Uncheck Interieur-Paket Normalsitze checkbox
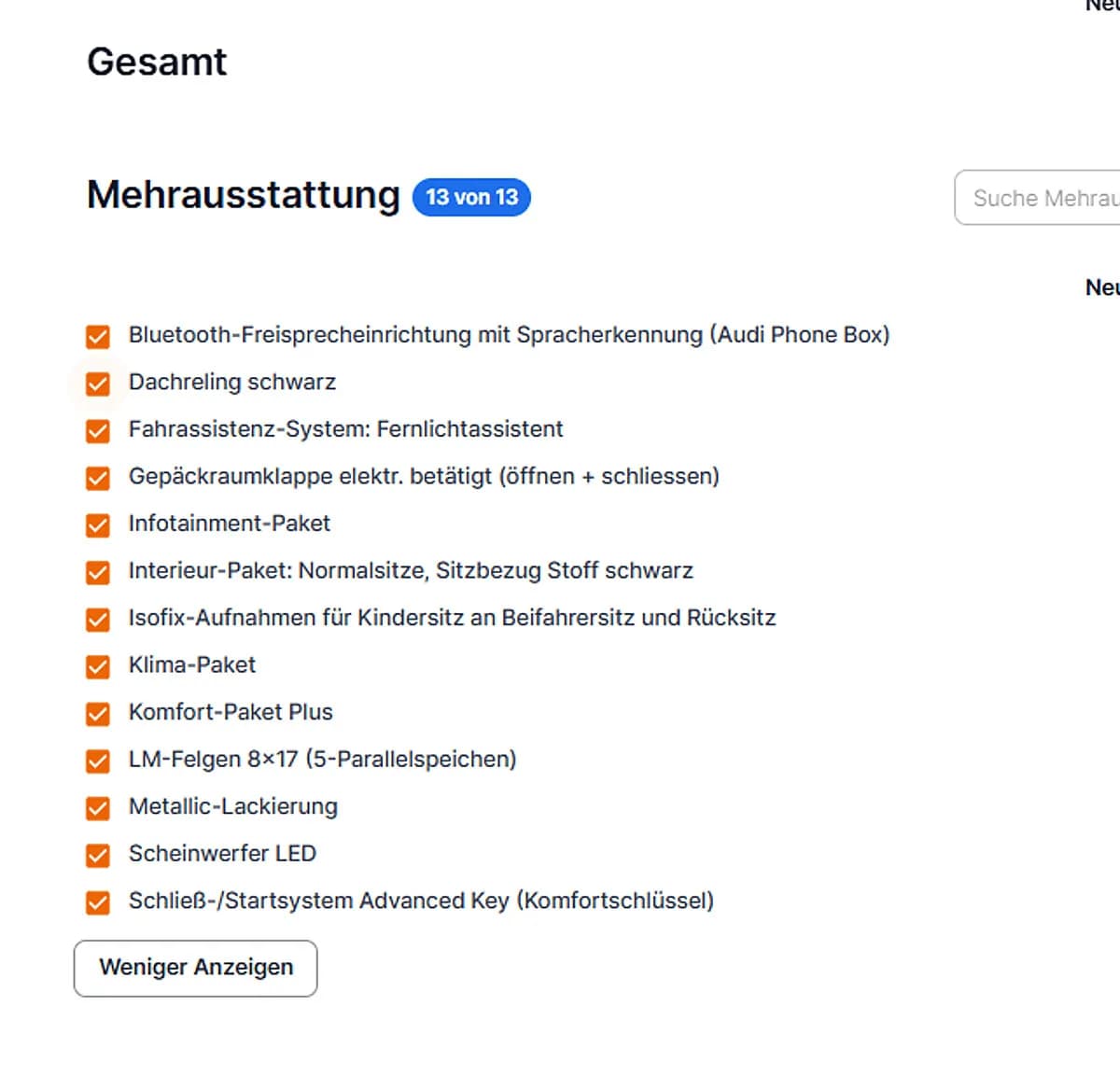This screenshot has height=1090, width=1120. coord(98,572)
